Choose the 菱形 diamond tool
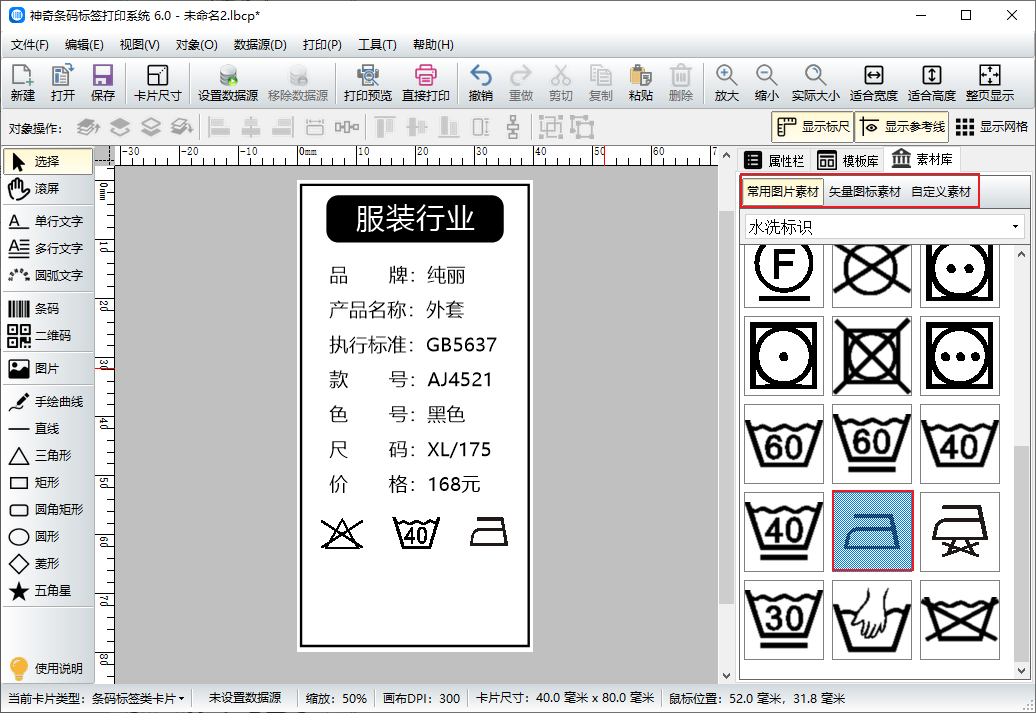 [48, 564]
